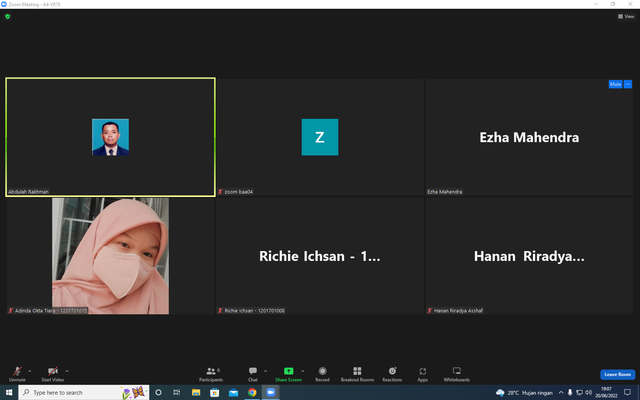640x400 pixels.
Task: Open Whiteboards
Action: point(457,374)
